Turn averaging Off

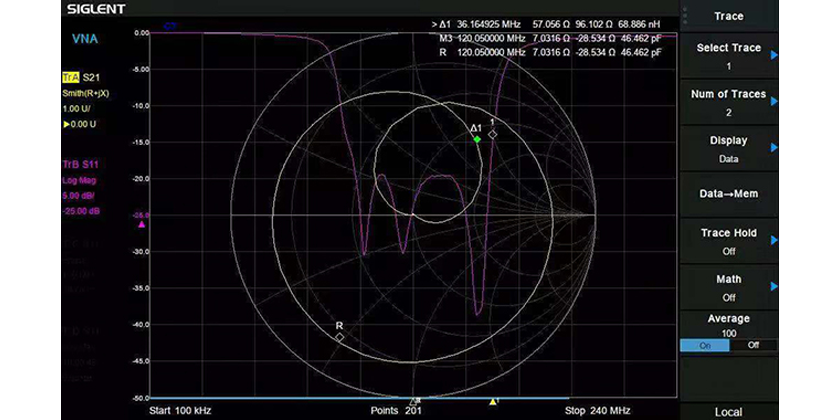point(753,345)
